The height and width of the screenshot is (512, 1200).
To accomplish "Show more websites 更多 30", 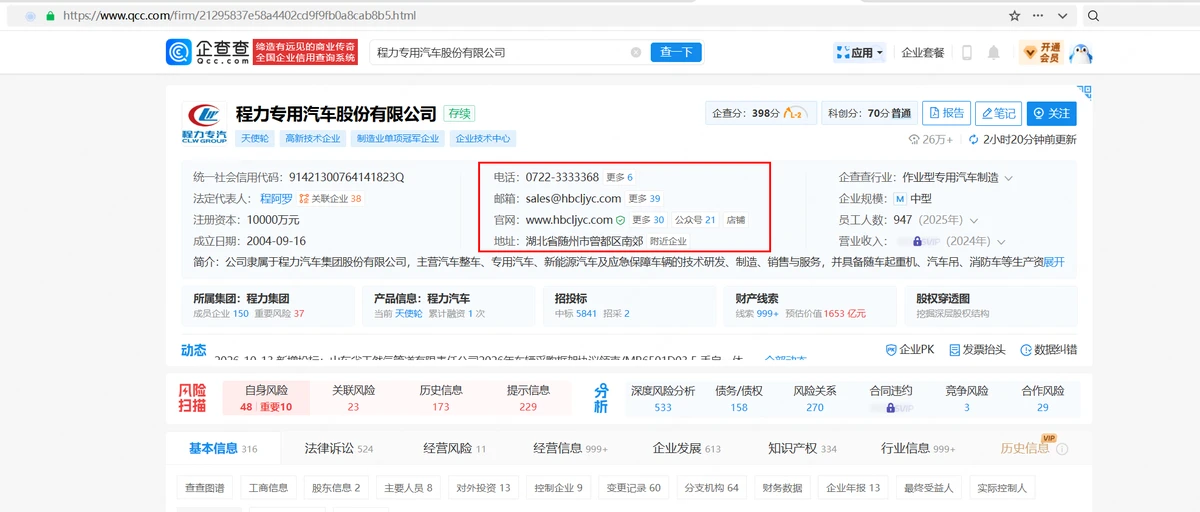I will (x=648, y=219).
